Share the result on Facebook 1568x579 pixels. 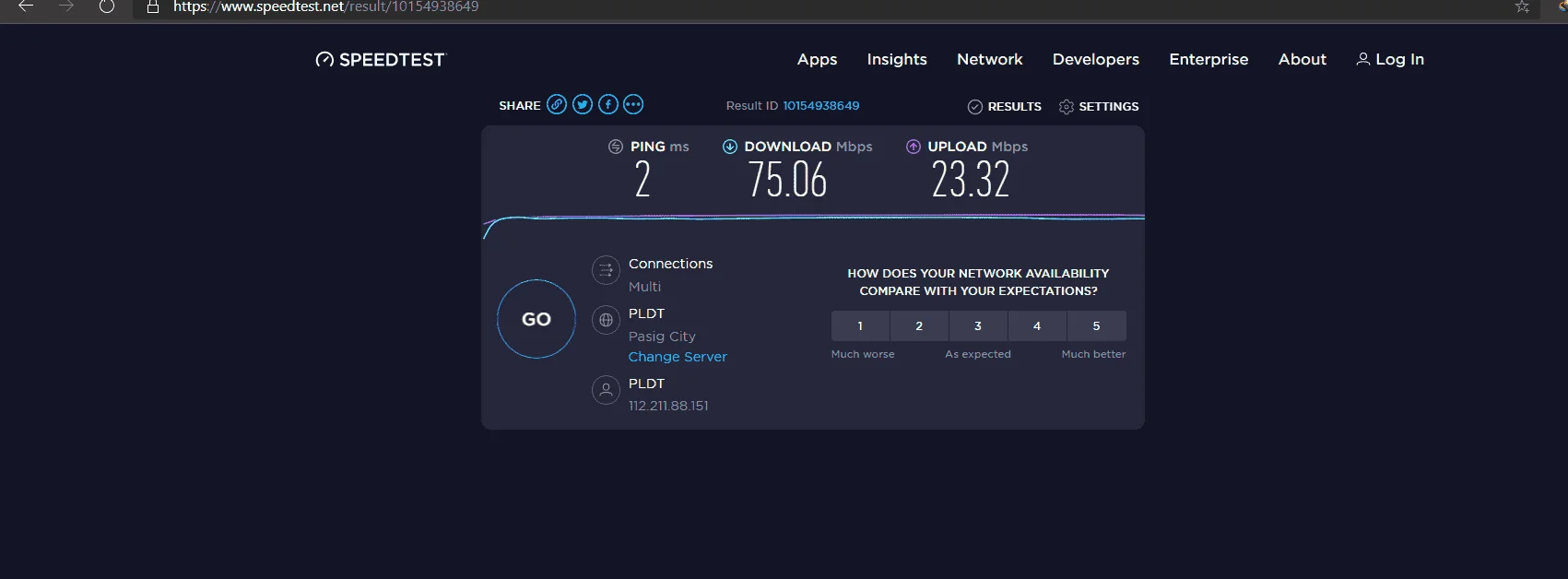[x=608, y=104]
